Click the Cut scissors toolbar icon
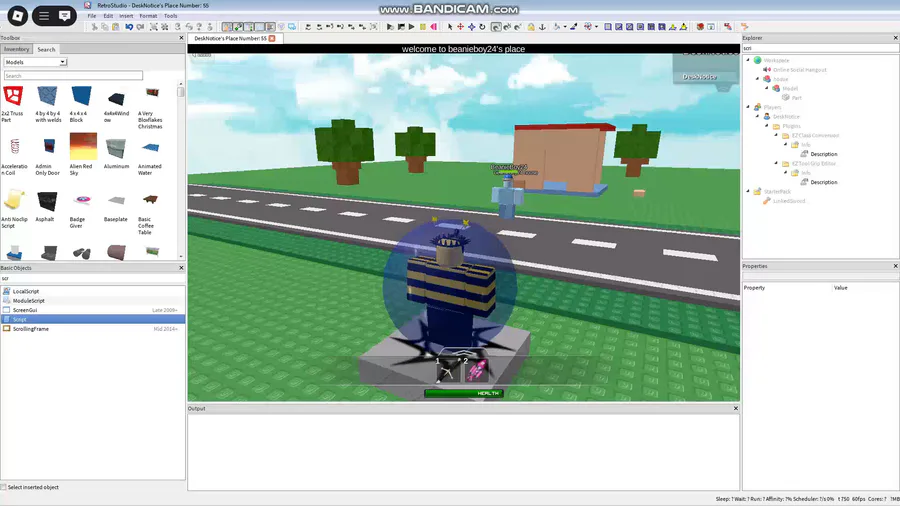The width and height of the screenshot is (900, 506). point(95,27)
